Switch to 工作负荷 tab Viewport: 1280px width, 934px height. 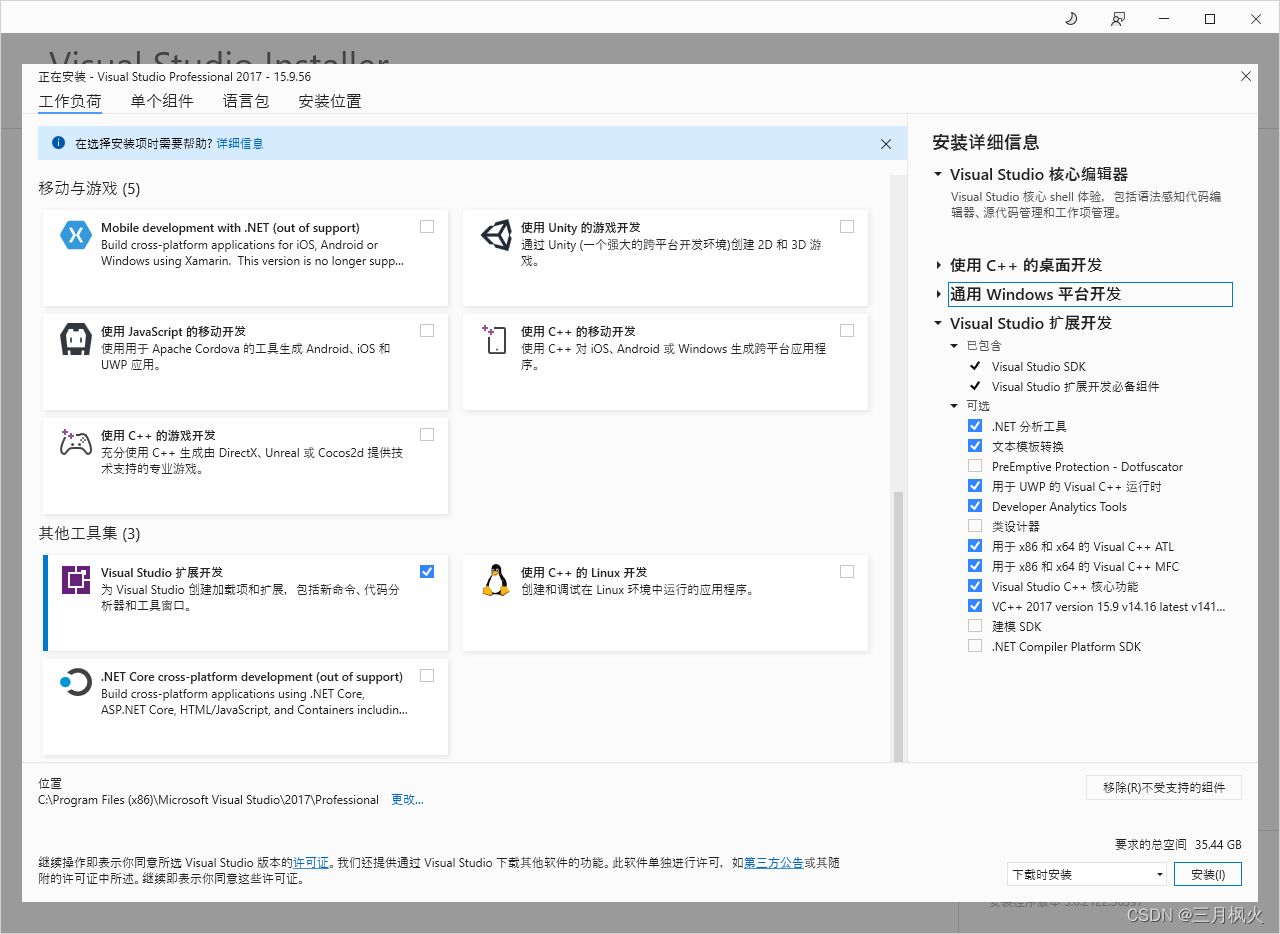click(x=70, y=101)
